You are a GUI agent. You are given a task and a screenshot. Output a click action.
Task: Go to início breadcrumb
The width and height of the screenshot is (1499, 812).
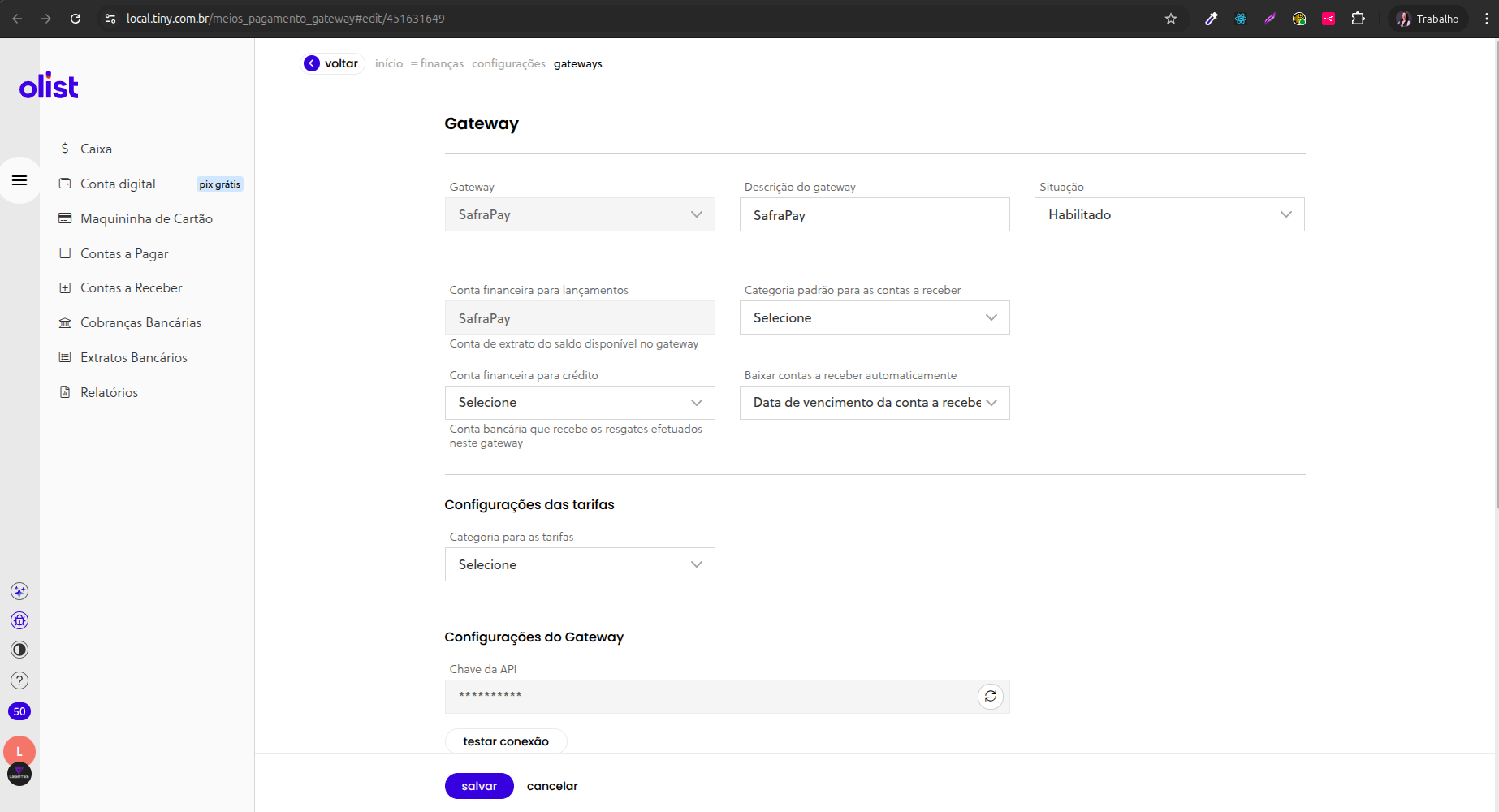click(x=389, y=63)
